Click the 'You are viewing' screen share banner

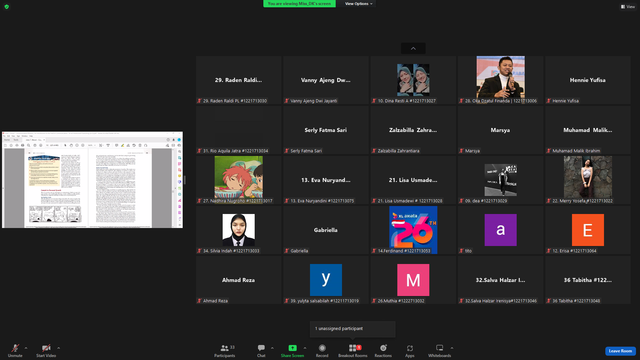point(300,4)
